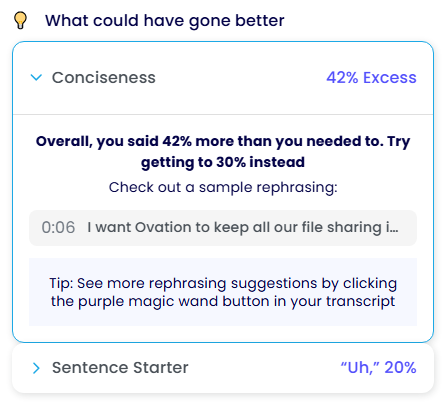
Task: Click the Conciseness section title
Action: 103,78
